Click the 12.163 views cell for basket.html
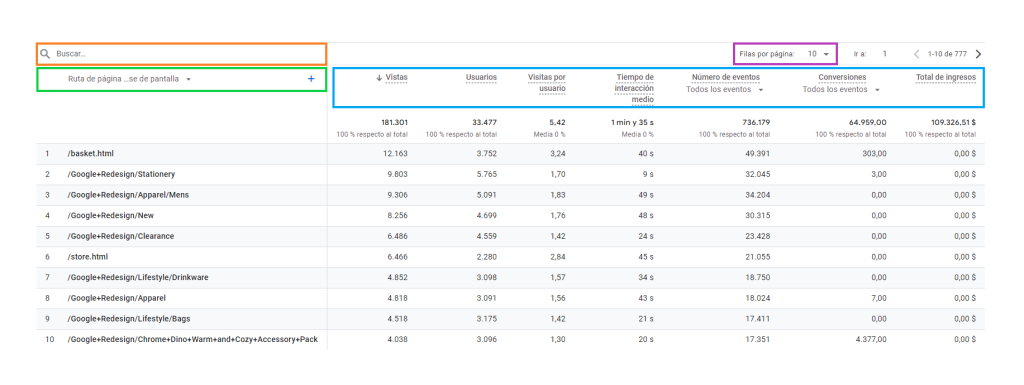This screenshot has height=385, width=1024. [x=396, y=154]
